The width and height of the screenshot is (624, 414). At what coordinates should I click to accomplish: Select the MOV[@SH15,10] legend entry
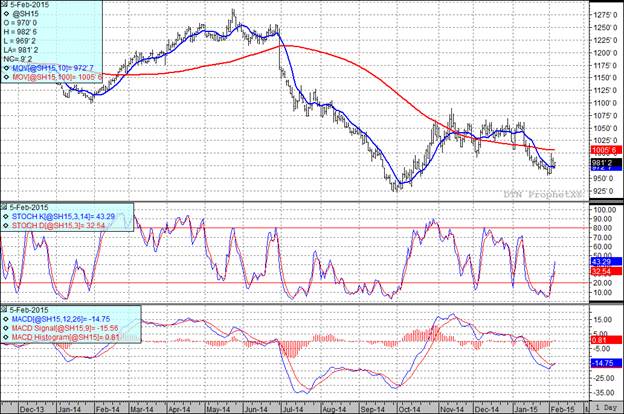(53, 68)
